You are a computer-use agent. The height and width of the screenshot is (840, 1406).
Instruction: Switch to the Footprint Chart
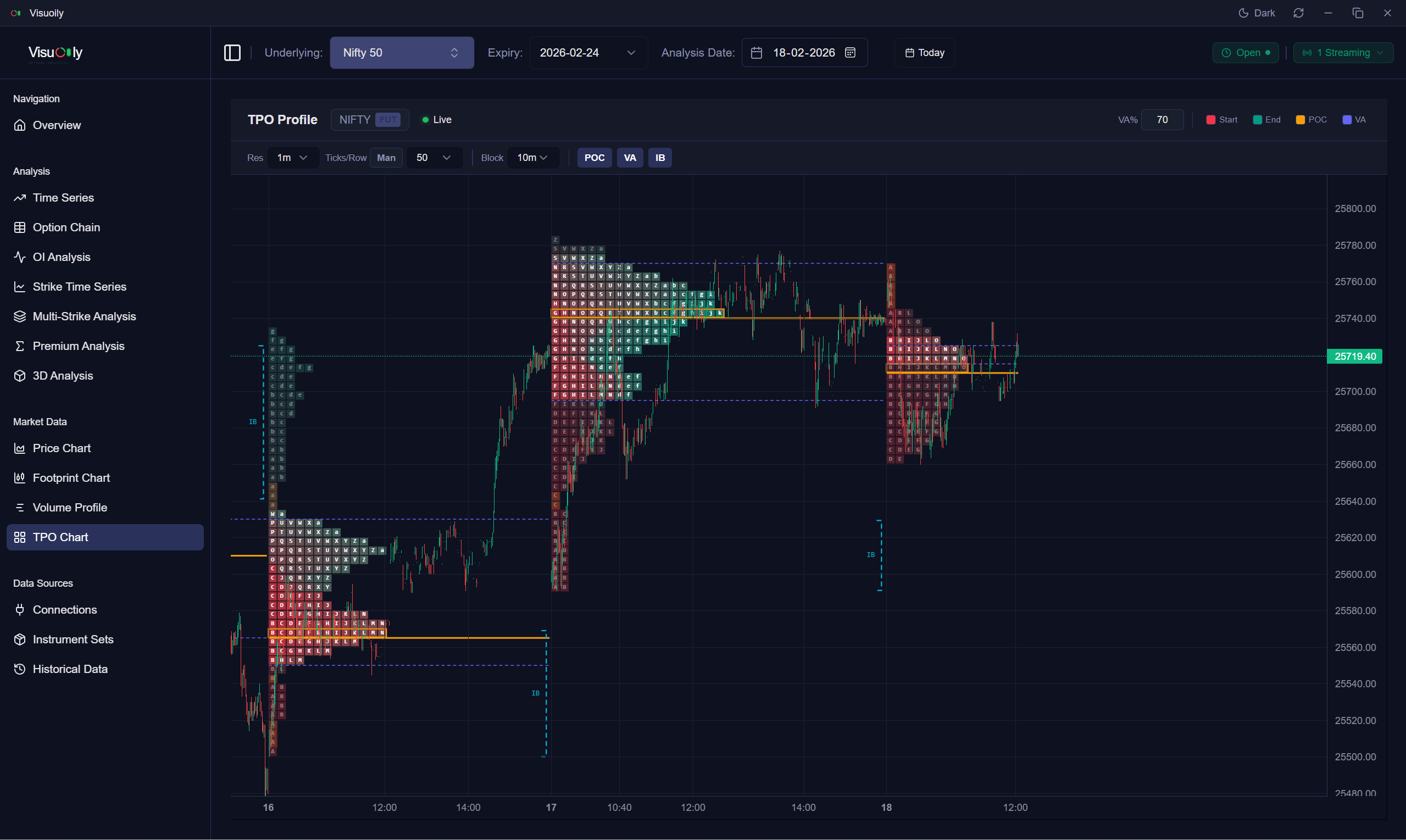coord(71,478)
